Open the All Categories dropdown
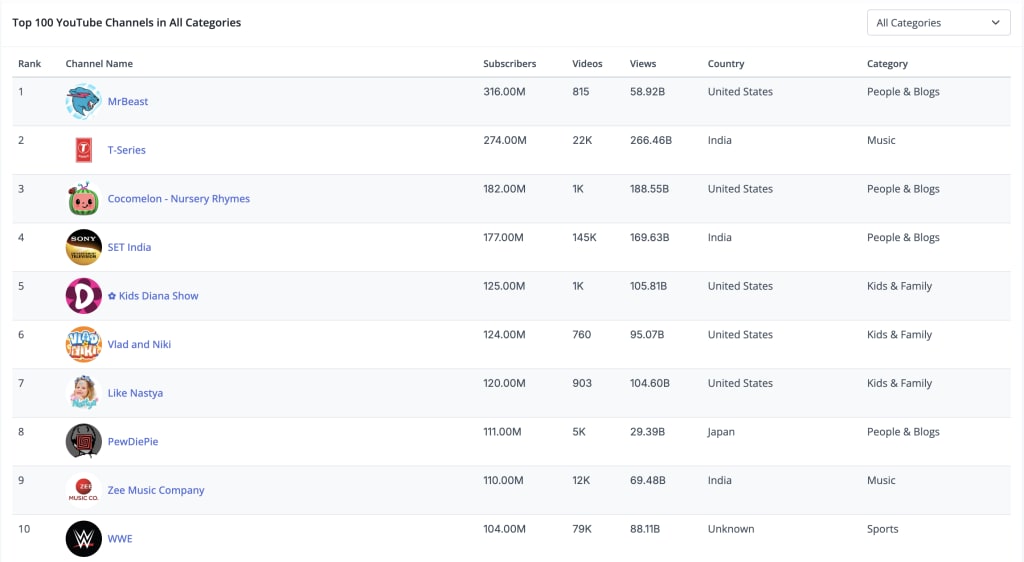 pos(938,23)
